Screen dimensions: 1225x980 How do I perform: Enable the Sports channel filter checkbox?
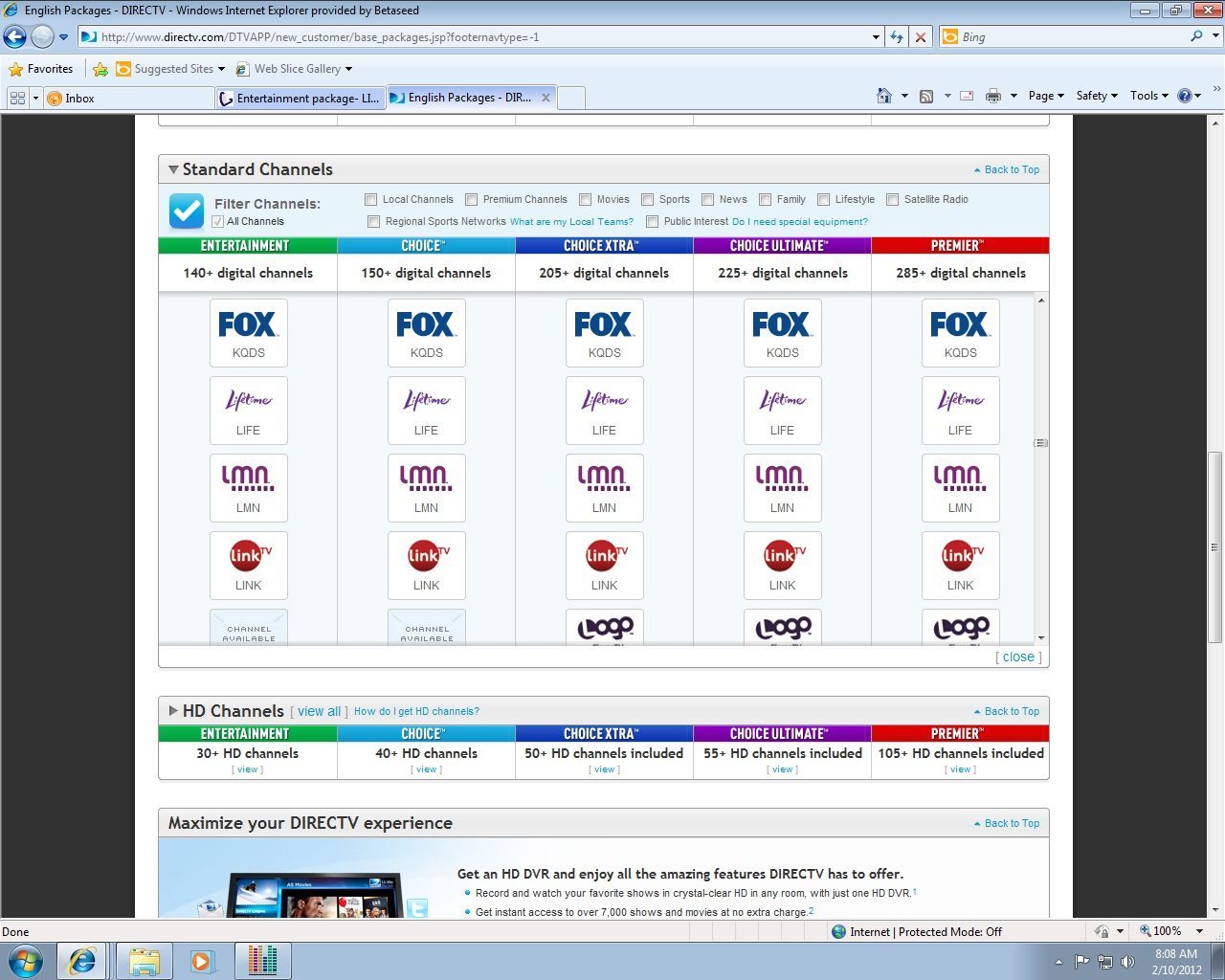[x=648, y=199]
